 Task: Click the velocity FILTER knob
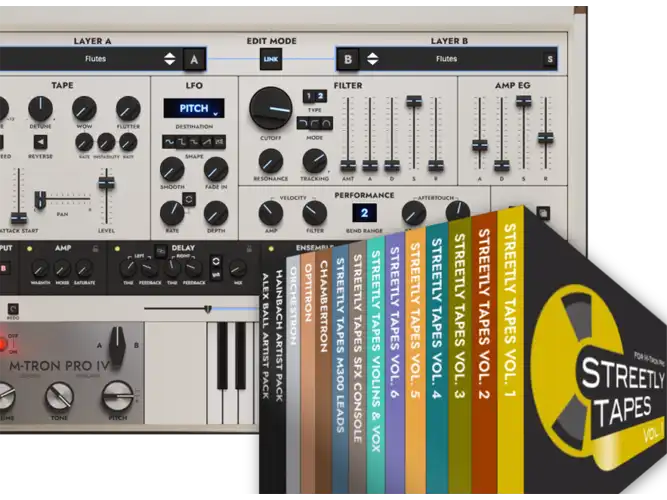(x=315, y=213)
